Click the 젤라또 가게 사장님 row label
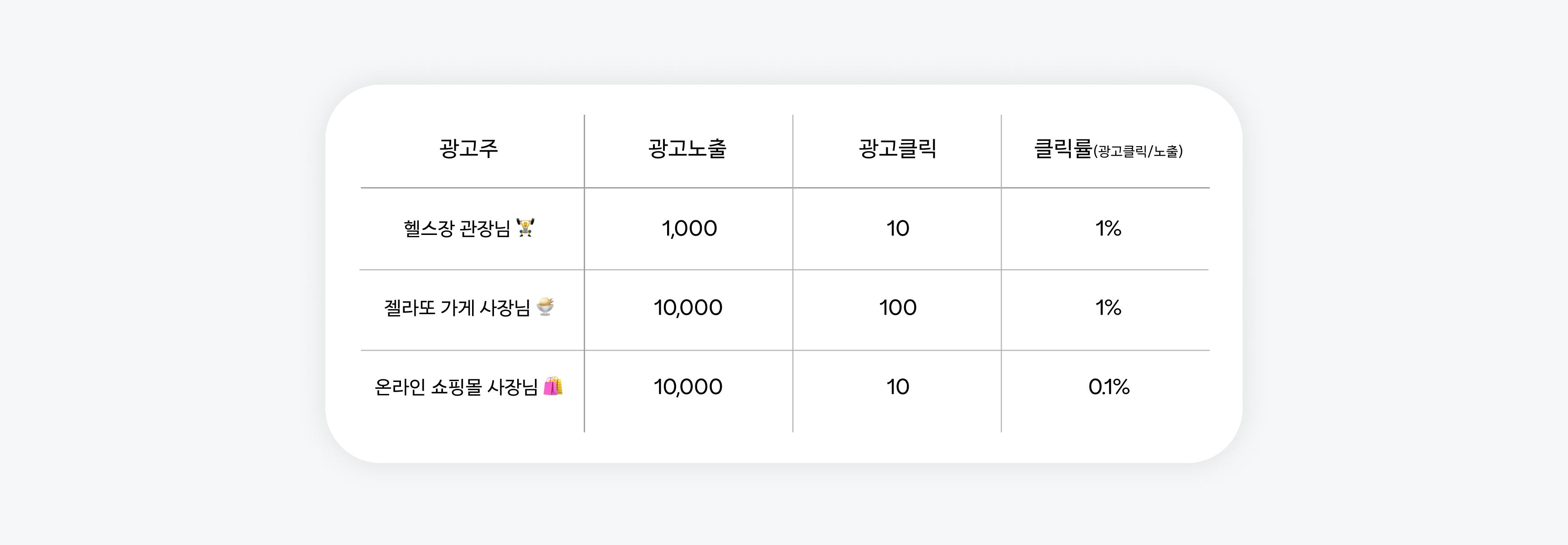 (x=457, y=308)
